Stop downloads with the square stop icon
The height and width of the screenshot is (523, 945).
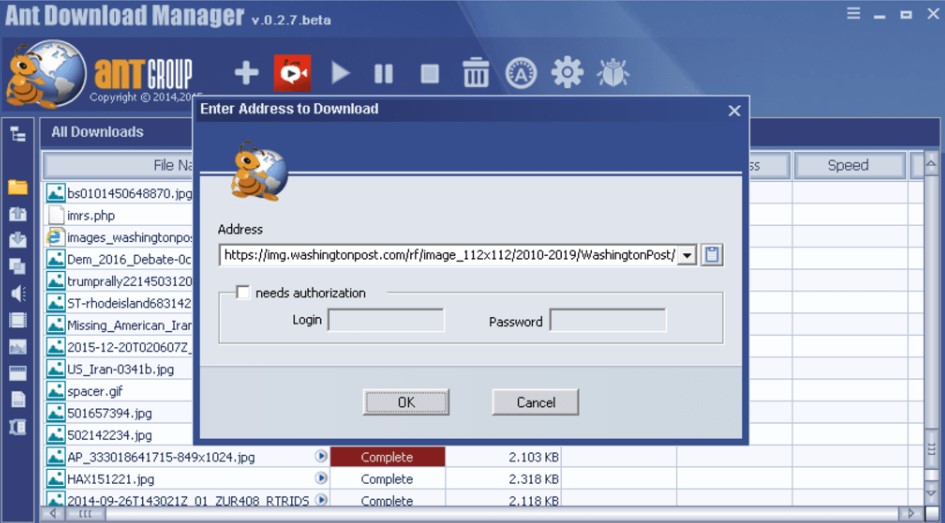coord(429,74)
